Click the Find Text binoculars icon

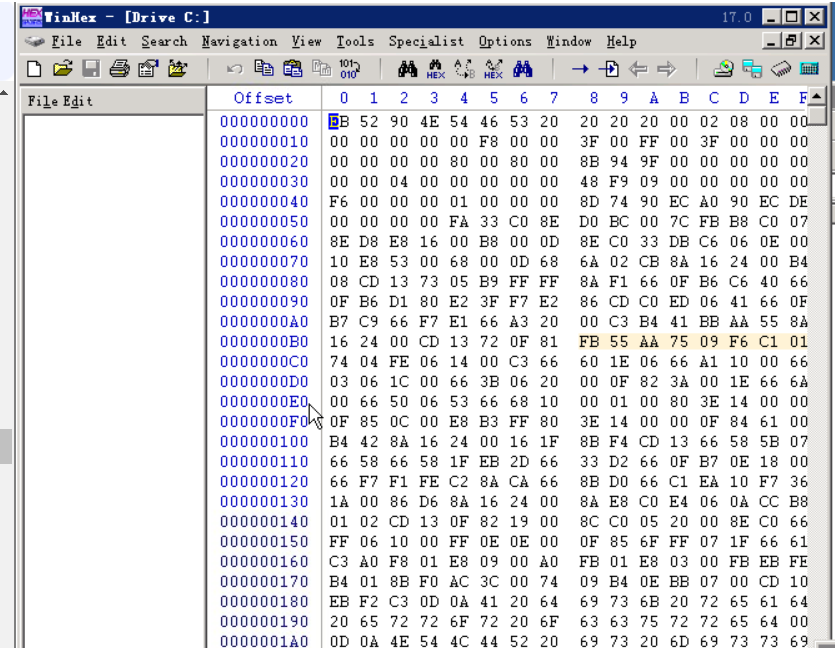tap(407, 69)
